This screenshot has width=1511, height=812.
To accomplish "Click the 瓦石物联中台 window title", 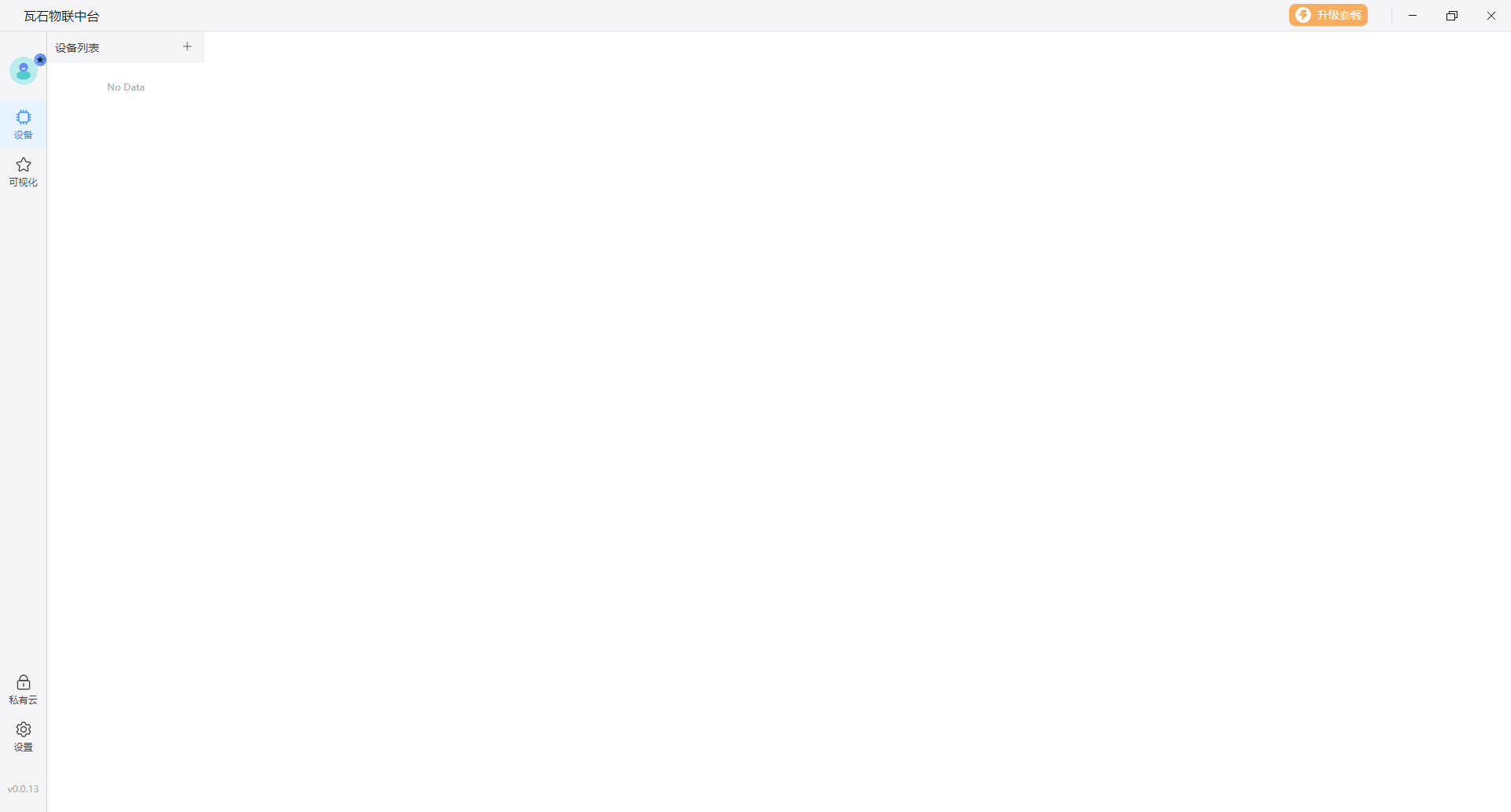I will 61,16.
